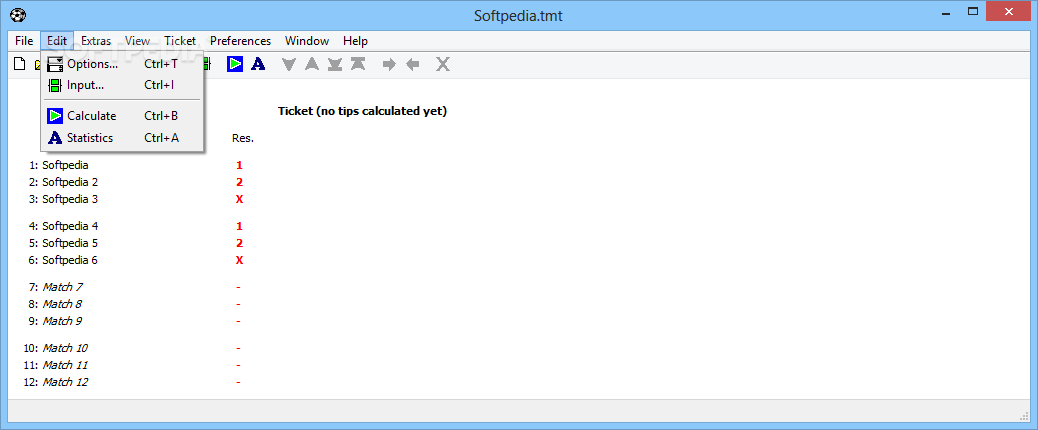
Task: Open the Preferences menu
Action: click(x=240, y=41)
